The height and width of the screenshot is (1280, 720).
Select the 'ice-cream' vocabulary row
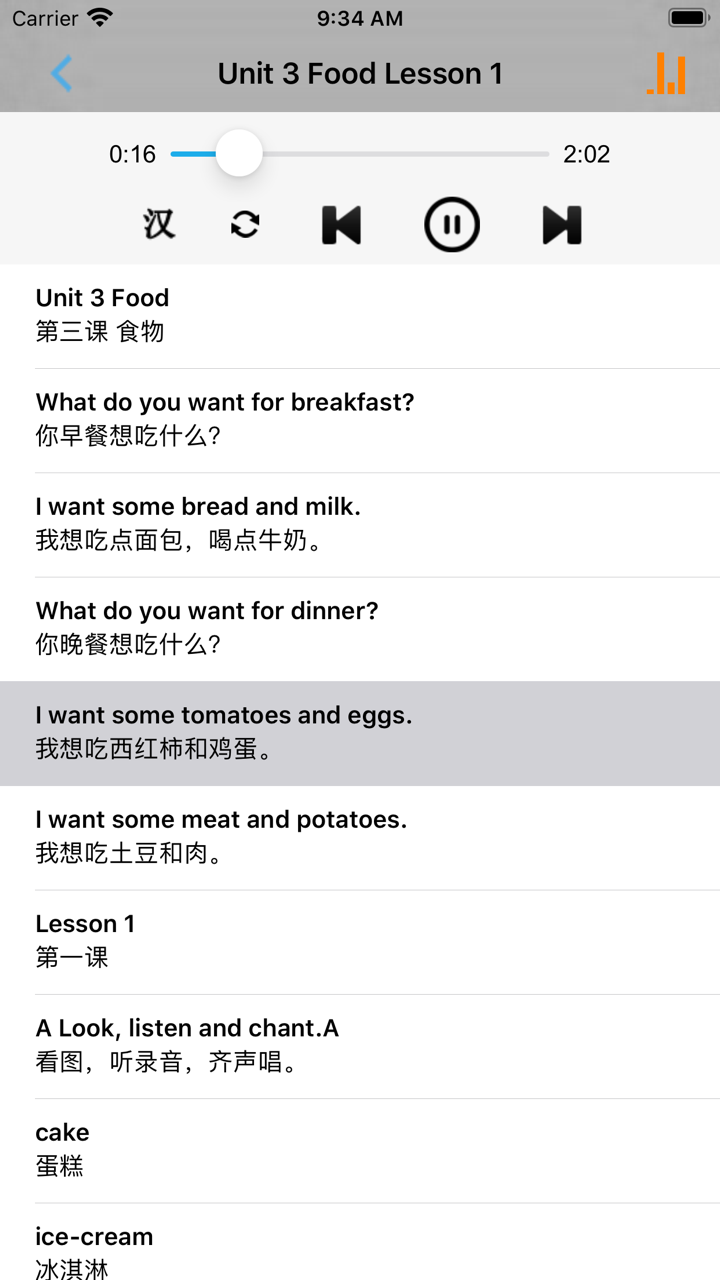click(x=360, y=1250)
